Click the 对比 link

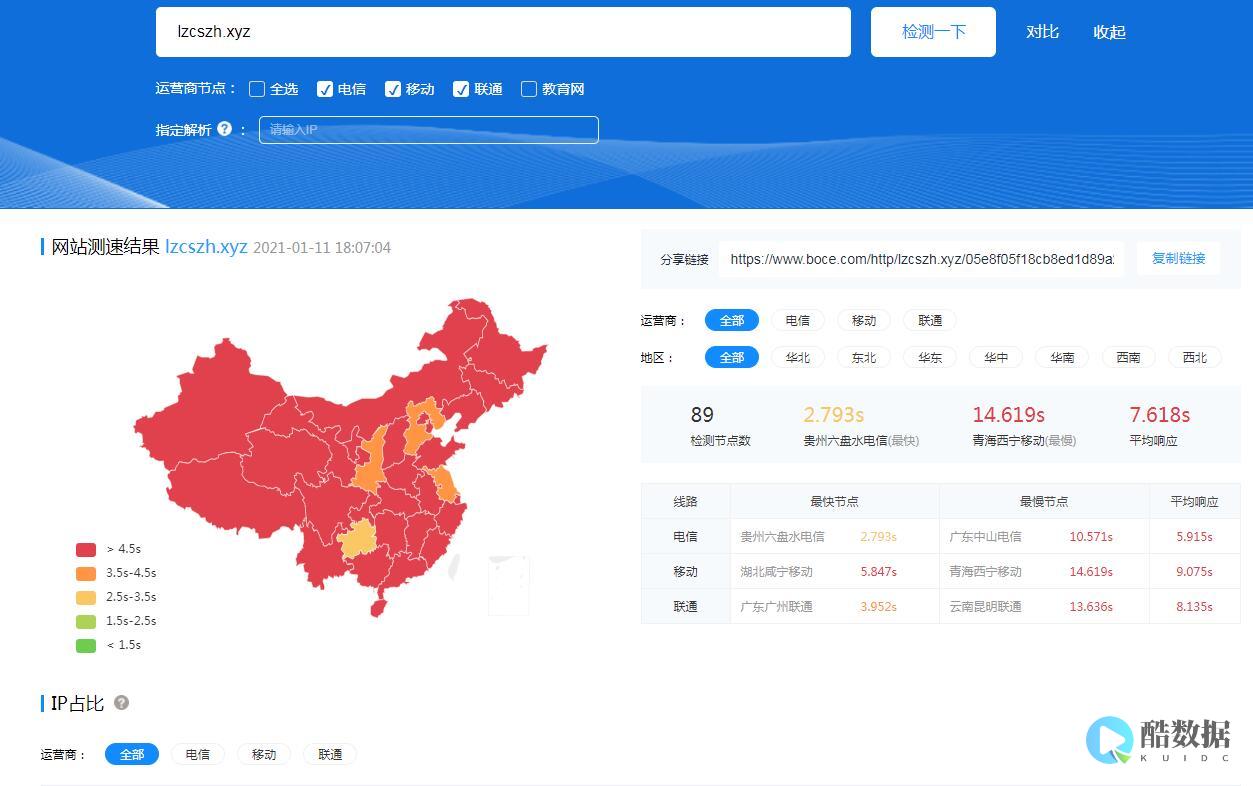tap(1042, 32)
